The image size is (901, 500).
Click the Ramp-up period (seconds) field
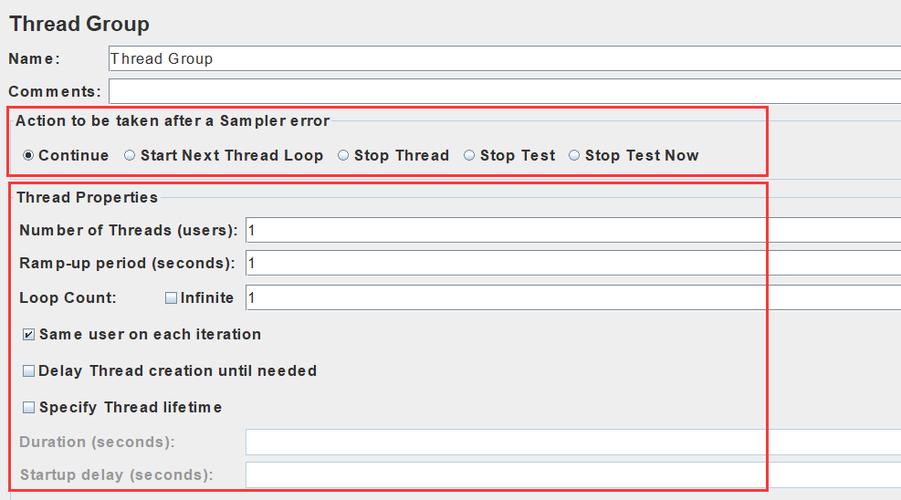pyautogui.click(x=570, y=263)
